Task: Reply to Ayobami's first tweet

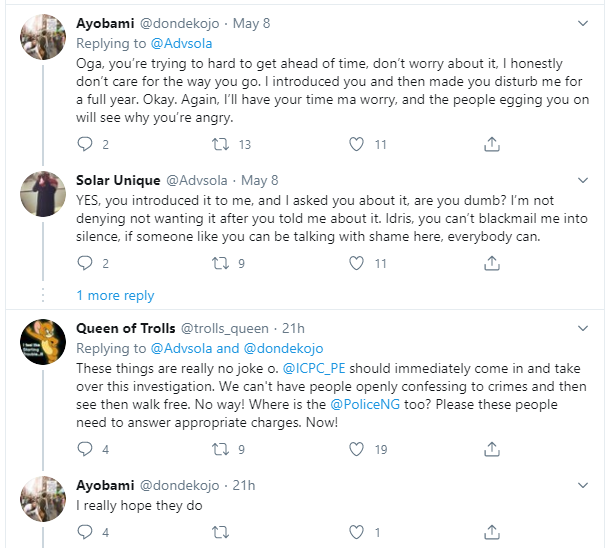Action: [86, 145]
